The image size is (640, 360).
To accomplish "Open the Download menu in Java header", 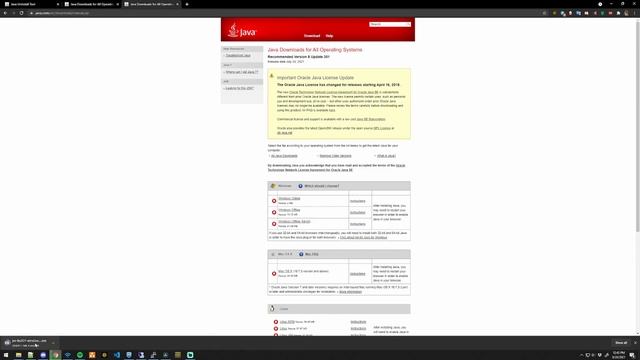I will (312, 36).
